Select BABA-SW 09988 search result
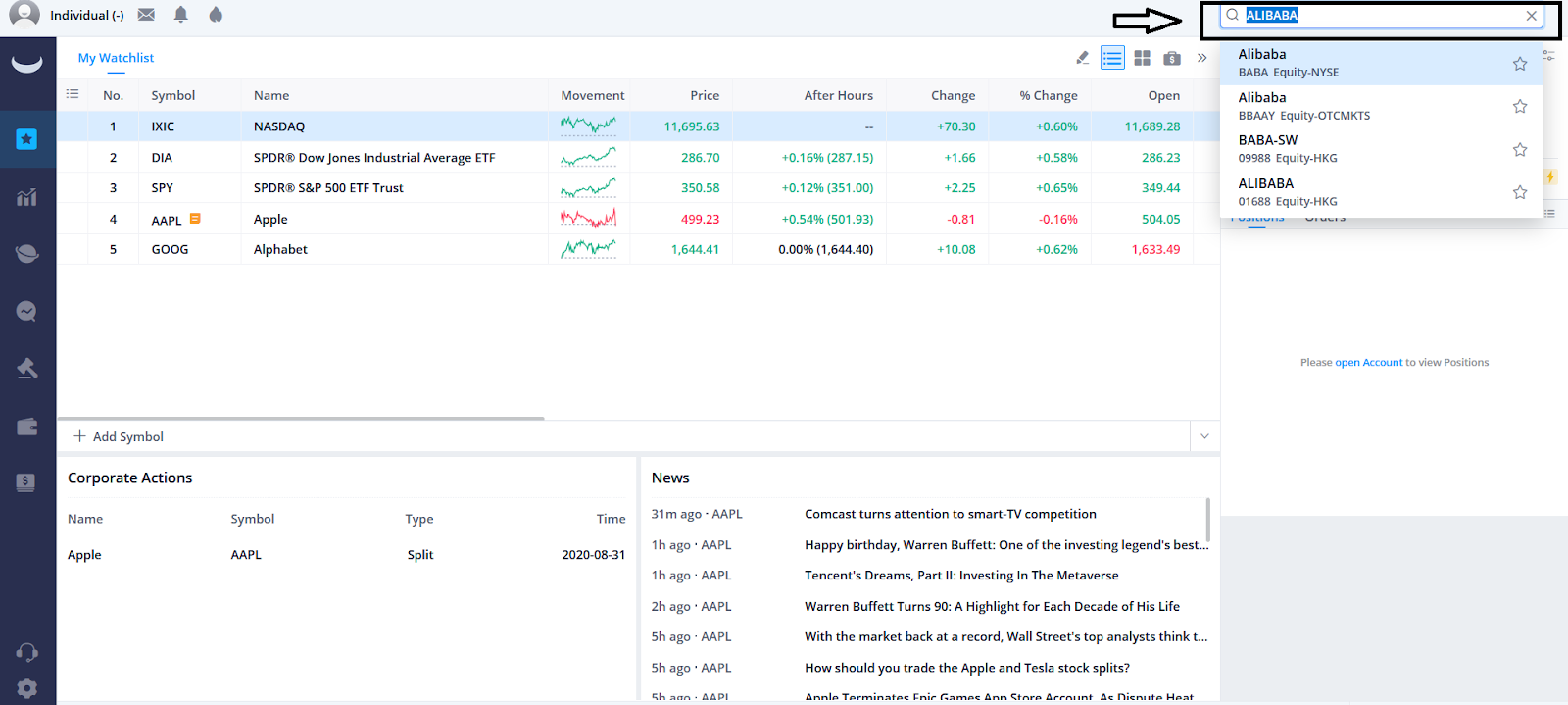This screenshot has width=1568, height=705. [1382, 149]
